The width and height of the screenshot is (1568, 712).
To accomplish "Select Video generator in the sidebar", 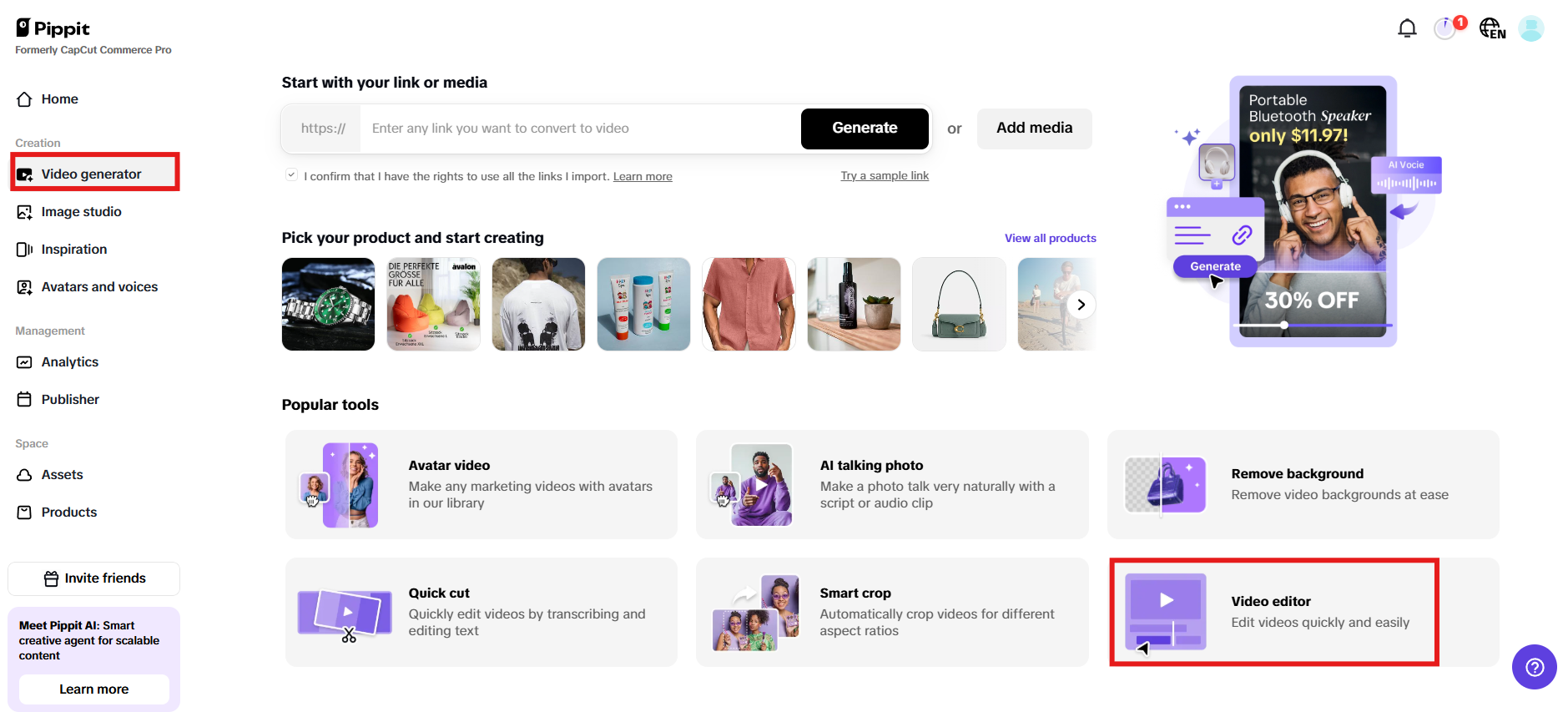I will point(91,173).
